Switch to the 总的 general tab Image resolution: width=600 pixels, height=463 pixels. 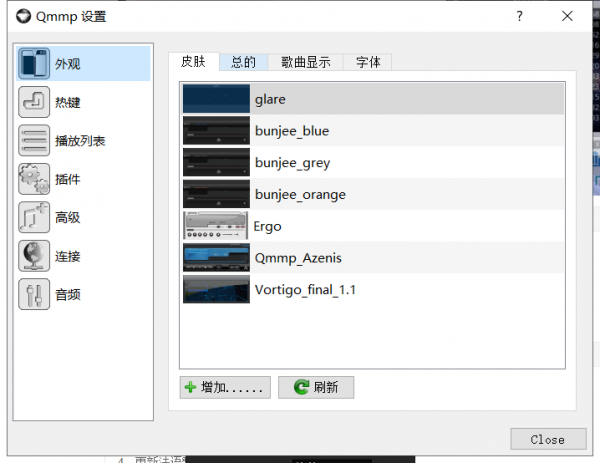pyautogui.click(x=243, y=62)
